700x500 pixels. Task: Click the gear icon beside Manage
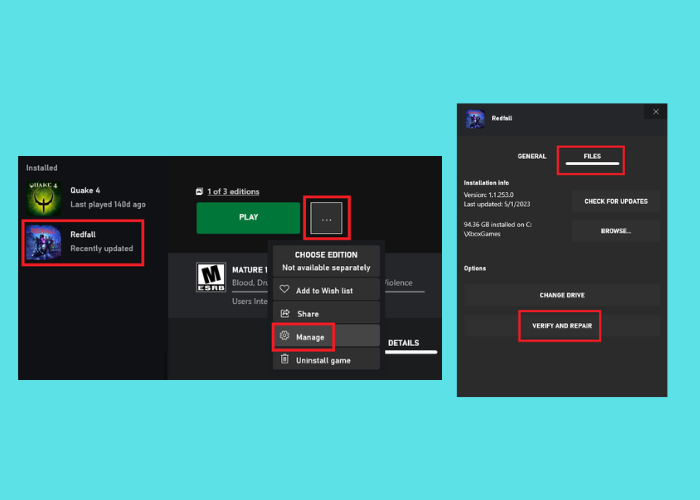pos(284,335)
